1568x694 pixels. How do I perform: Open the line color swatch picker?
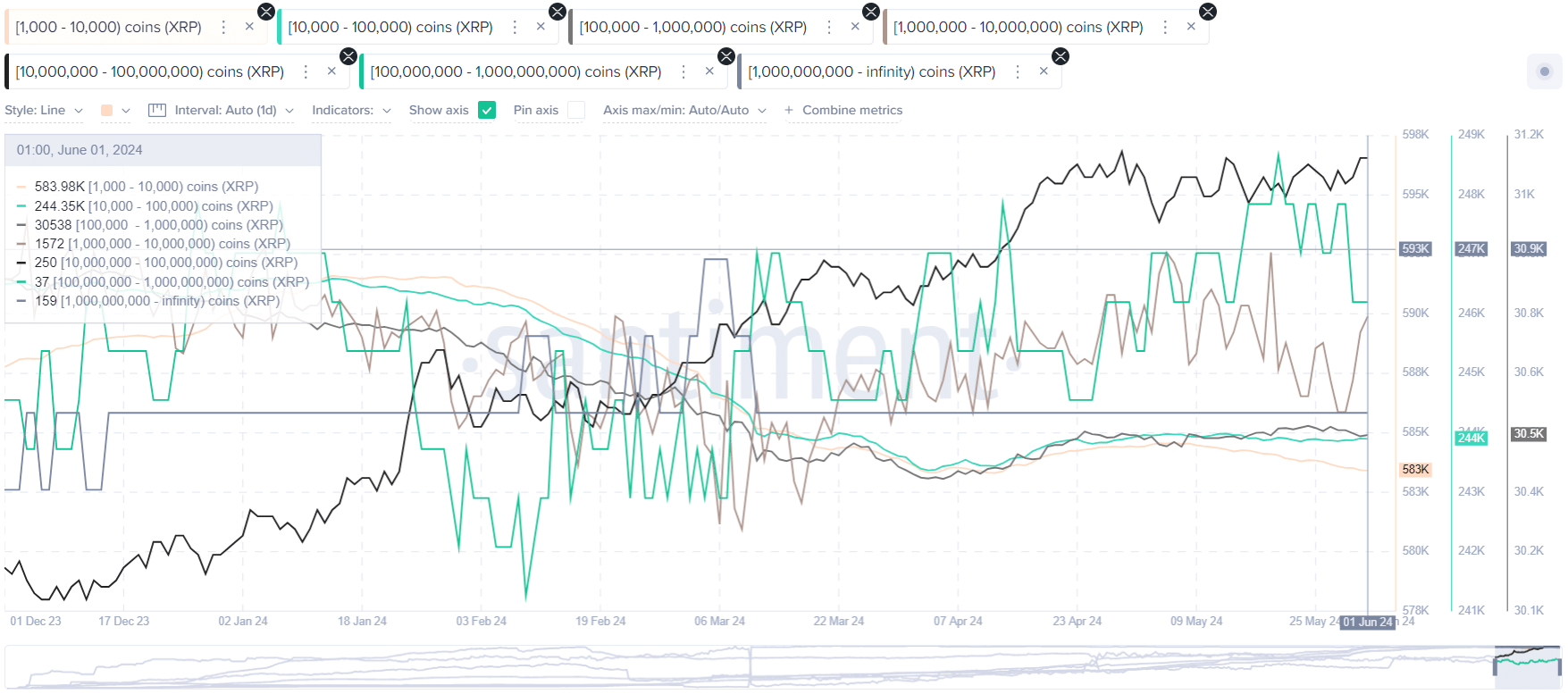(107, 110)
